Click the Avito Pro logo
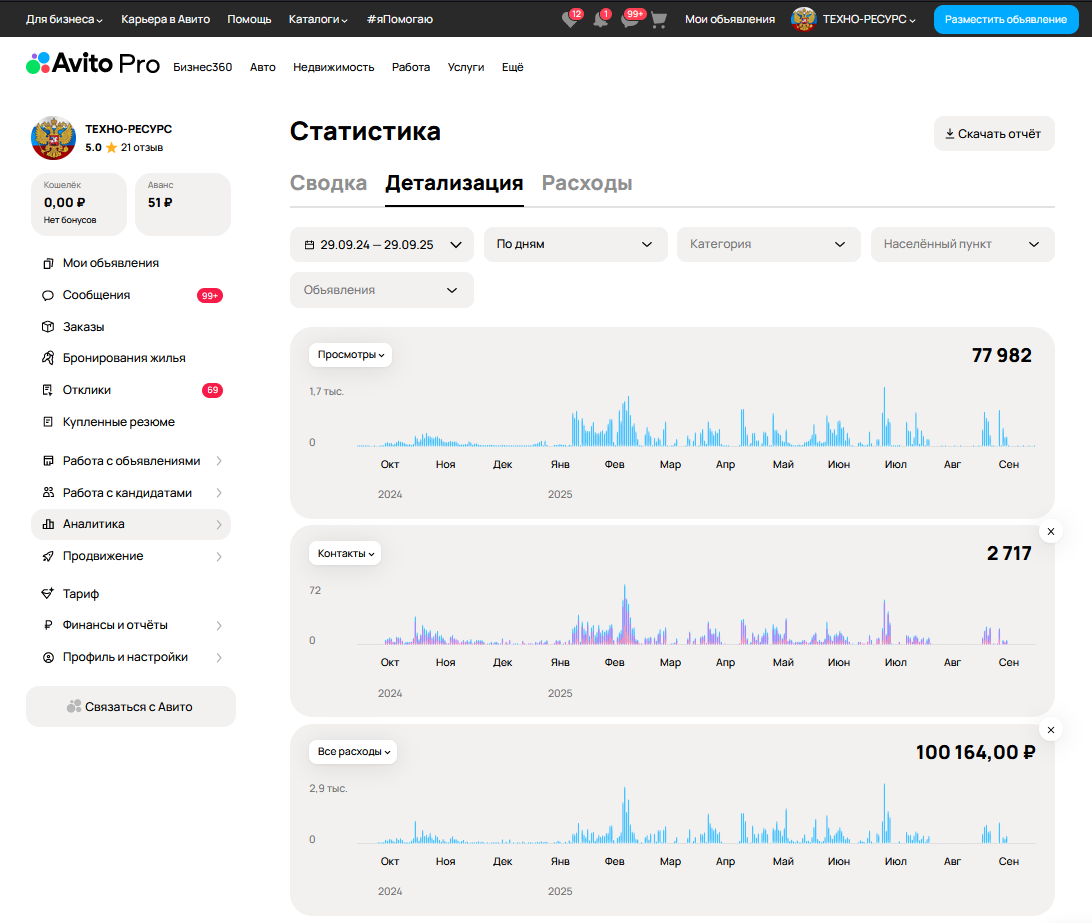This screenshot has height=923, width=1092. tap(93, 63)
